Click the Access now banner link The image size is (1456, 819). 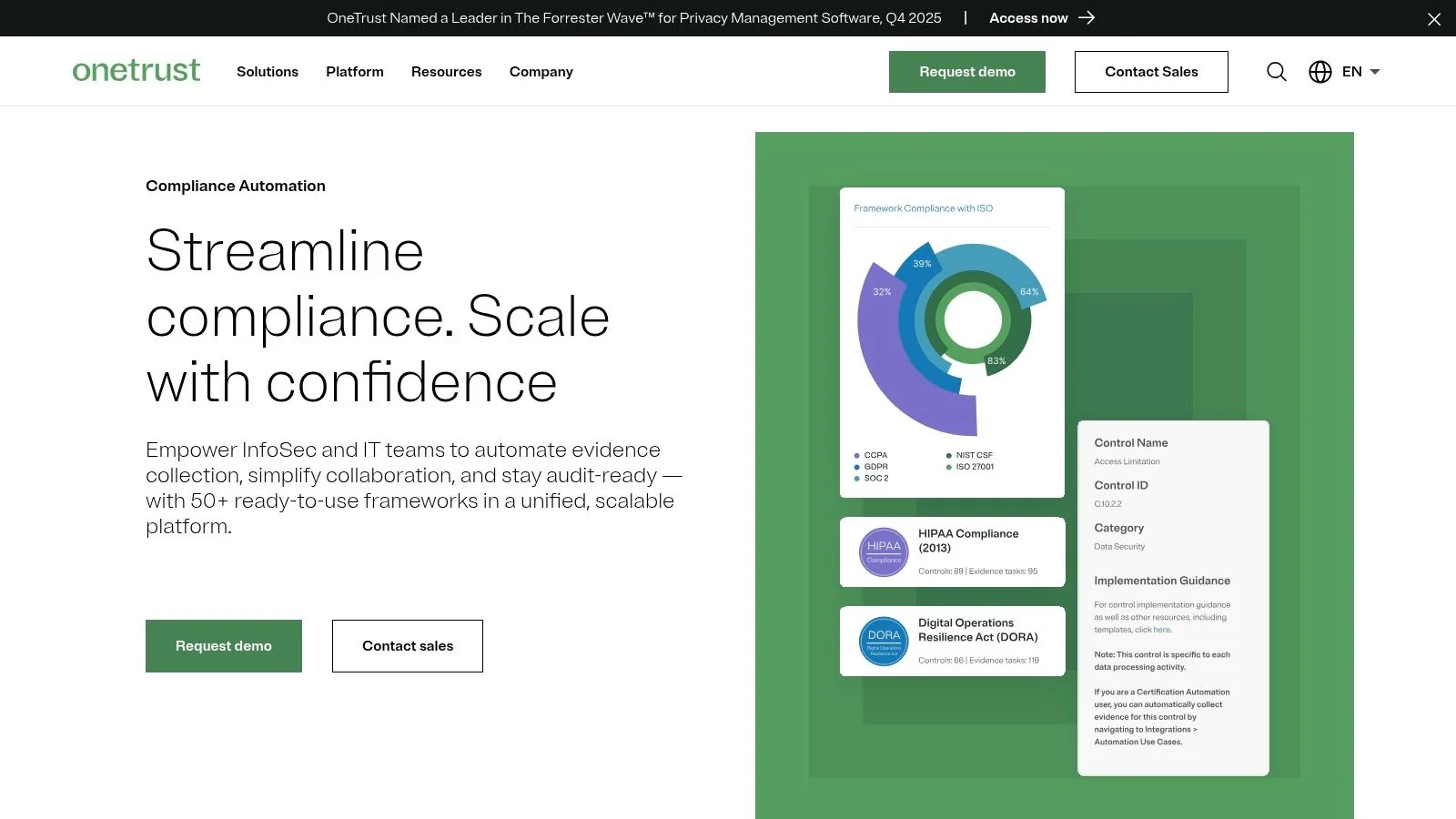coord(1027,17)
